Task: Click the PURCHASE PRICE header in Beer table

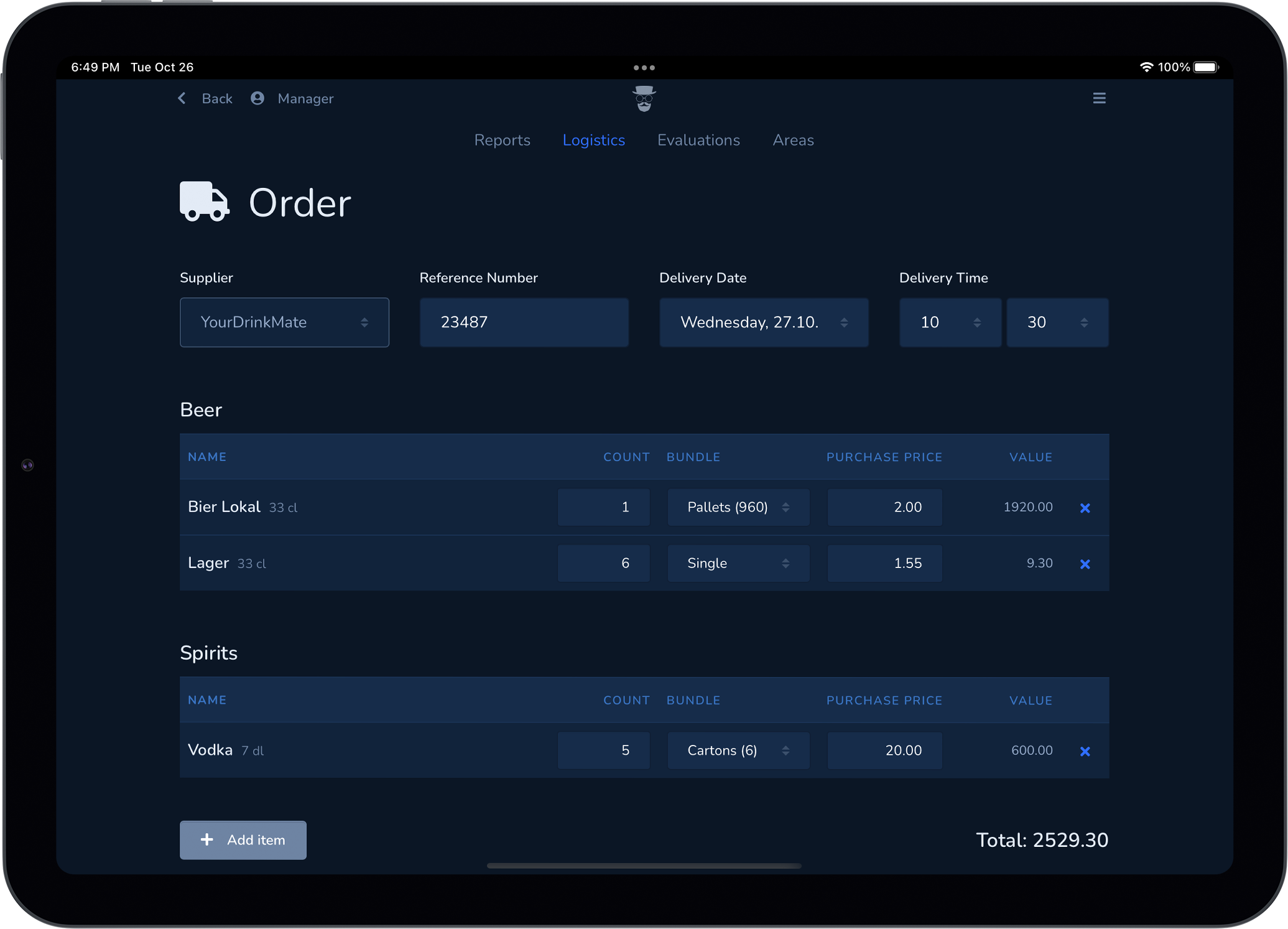Action: coord(884,457)
